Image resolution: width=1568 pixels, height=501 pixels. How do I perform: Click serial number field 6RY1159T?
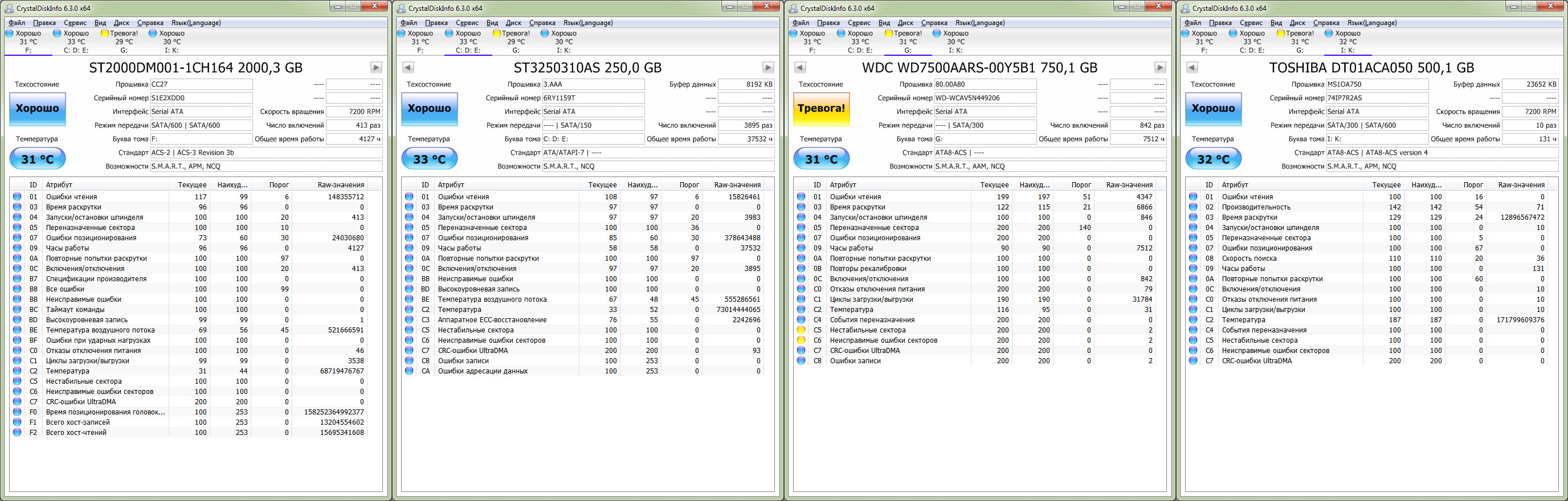point(593,98)
